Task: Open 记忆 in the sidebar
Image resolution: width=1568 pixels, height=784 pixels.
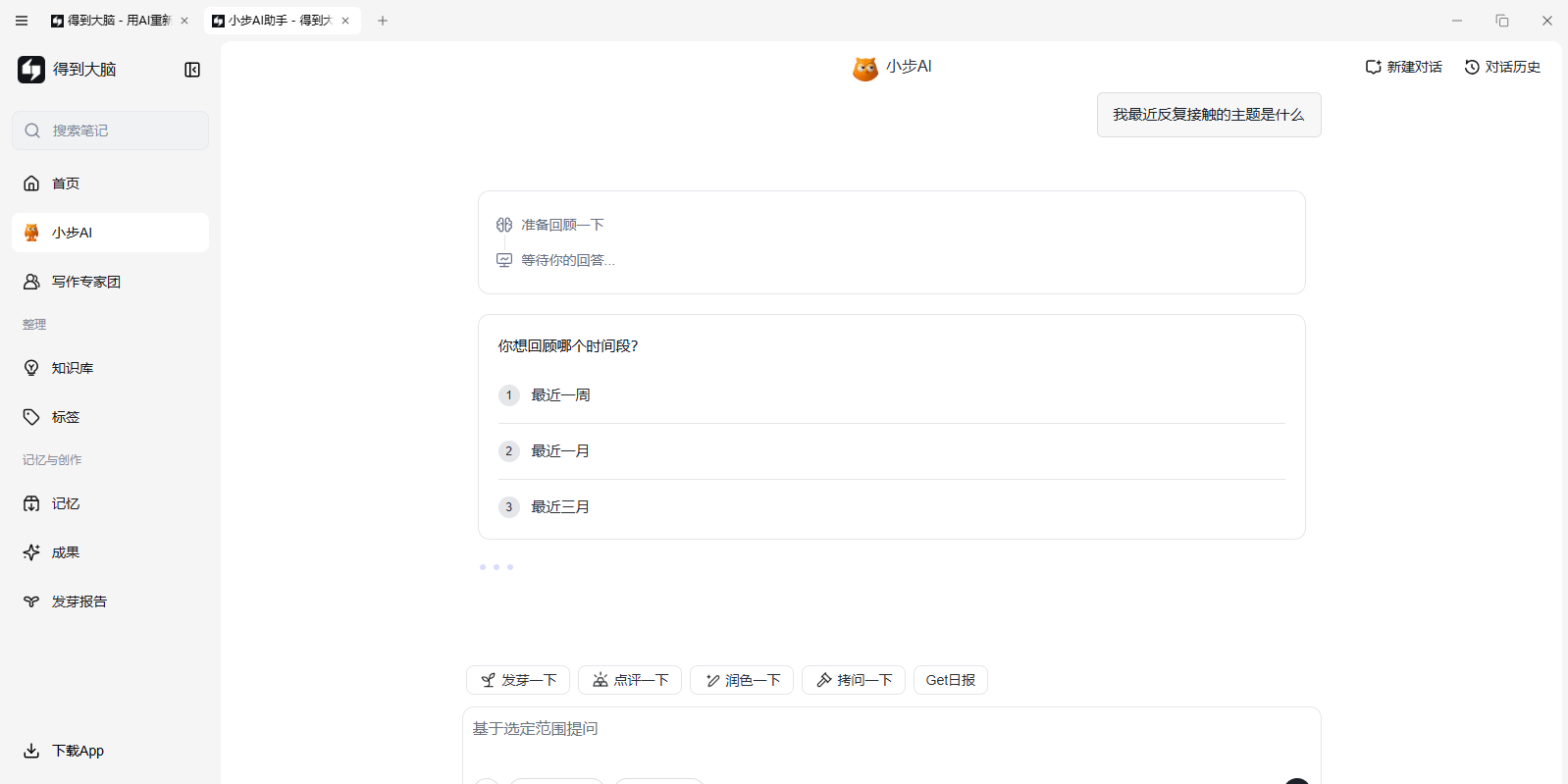Action: (110, 503)
